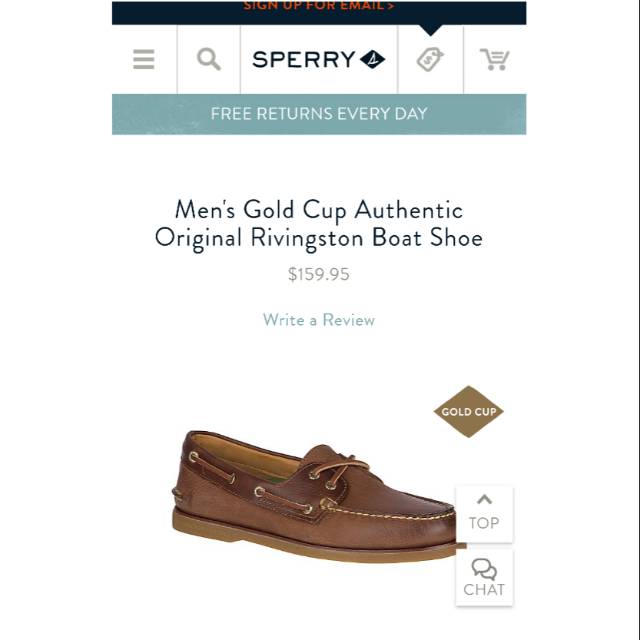The image size is (640, 640).
Task: Open the price tag offers icon
Action: click(430, 60)
